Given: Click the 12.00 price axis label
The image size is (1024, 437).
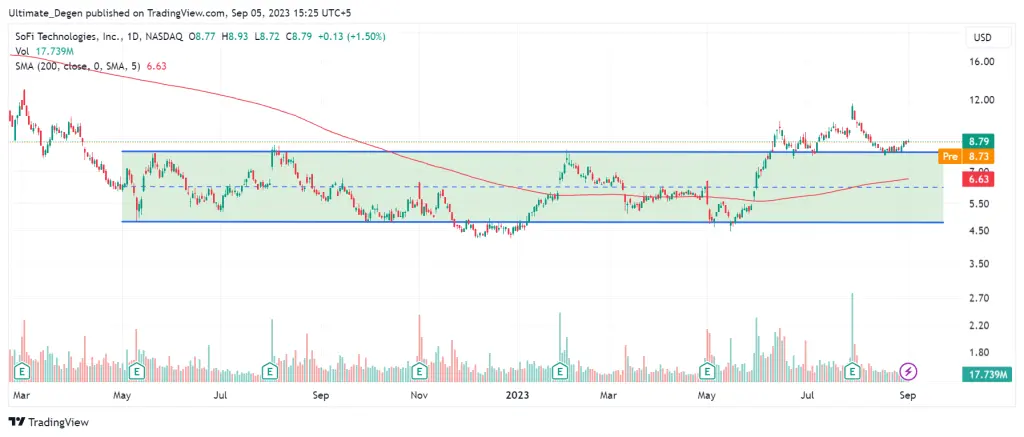Looking at the screenshot, I should [983, 99].
